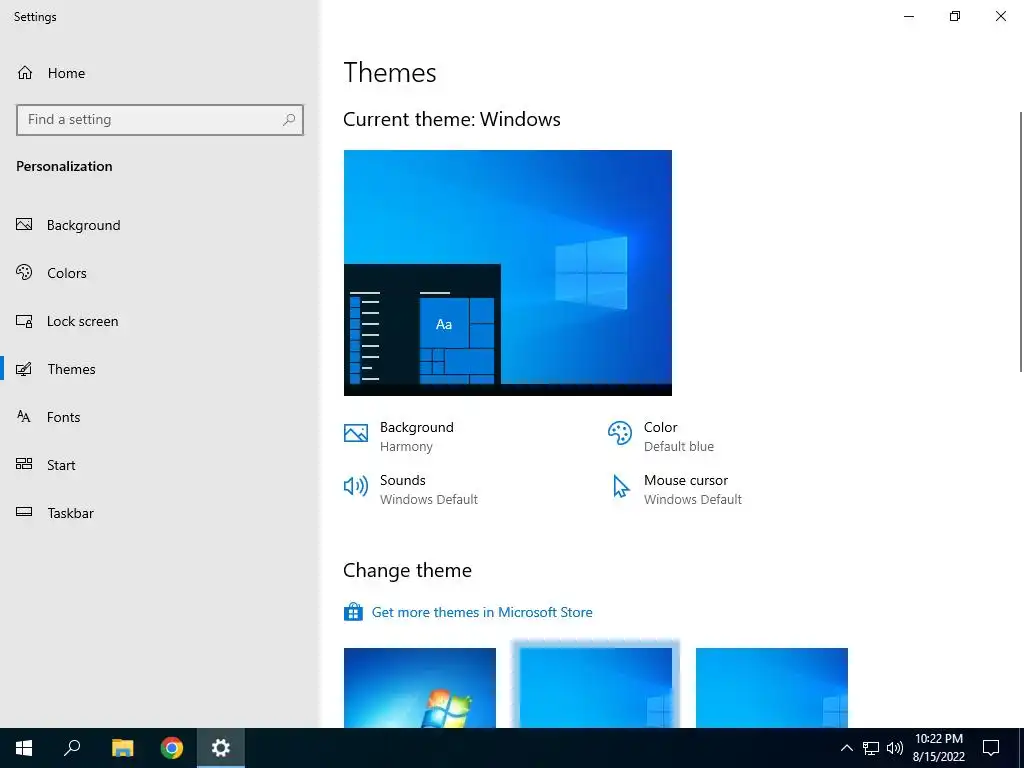This screenshot has width=1024, height=768.
Task: Restore down the Settings window
Action: (x=955, y=16)
